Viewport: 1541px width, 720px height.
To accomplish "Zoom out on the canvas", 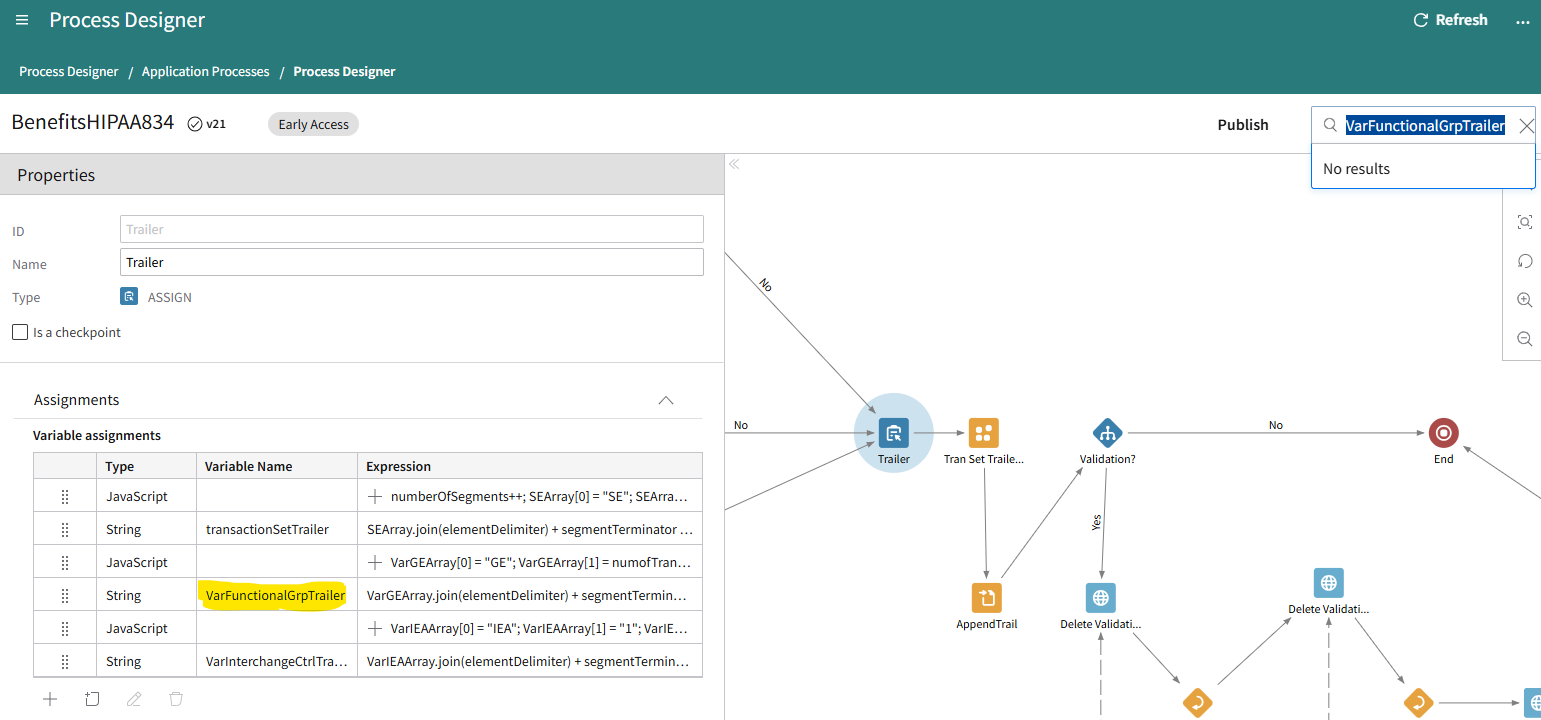I will click(x=1525, y=339).
